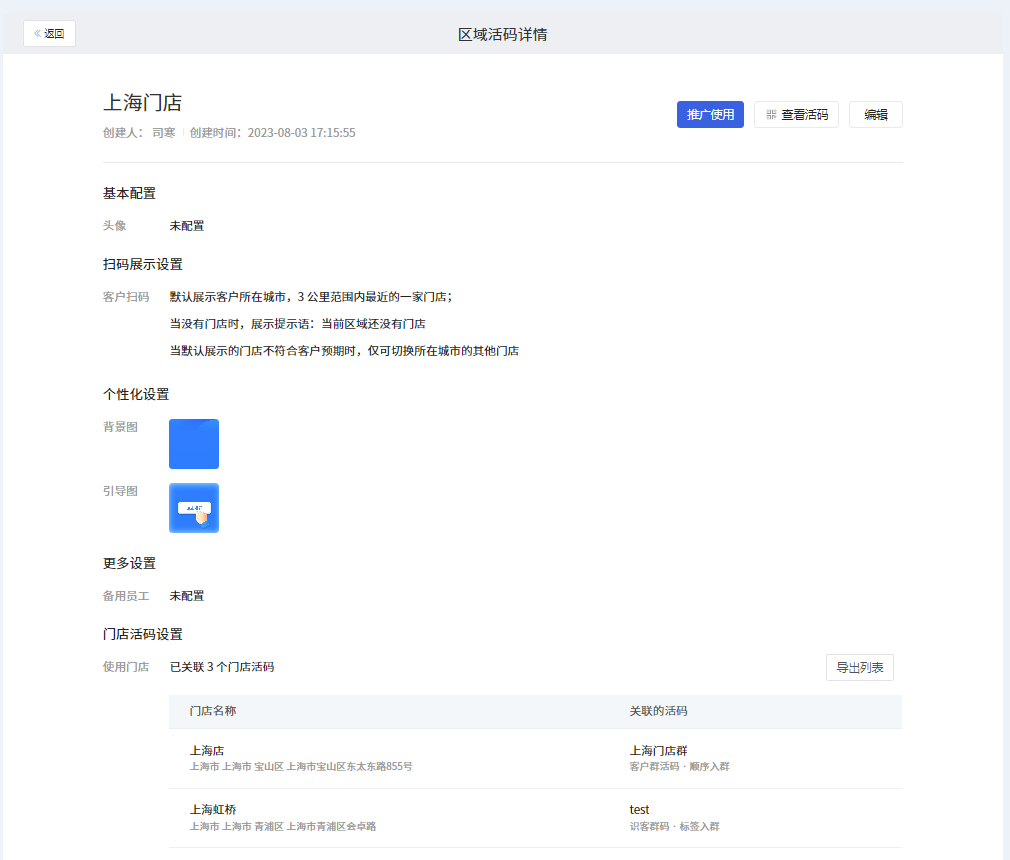
Task: Click the linked code 上海门店群
Action: click(x=658, y=751)
